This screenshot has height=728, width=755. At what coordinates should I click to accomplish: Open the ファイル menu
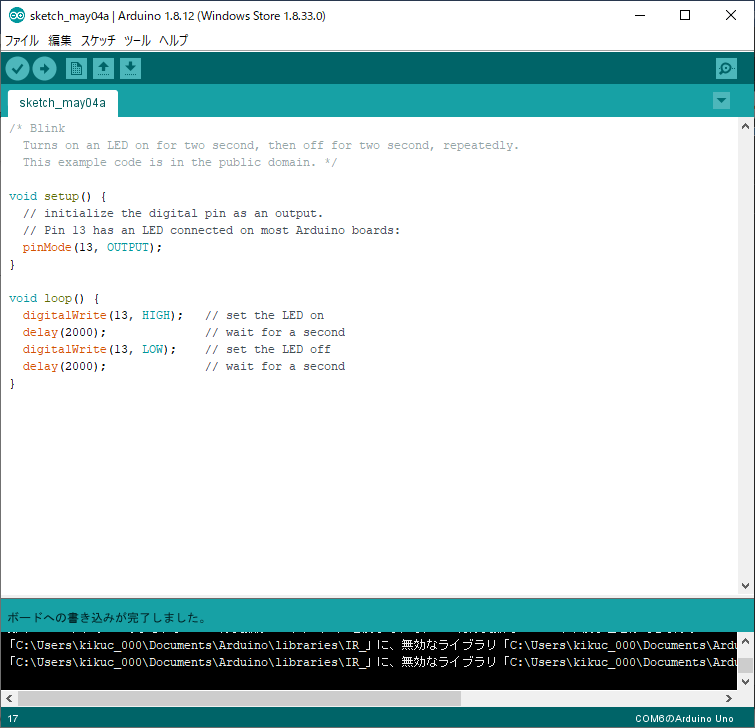(x=22, y=41)
